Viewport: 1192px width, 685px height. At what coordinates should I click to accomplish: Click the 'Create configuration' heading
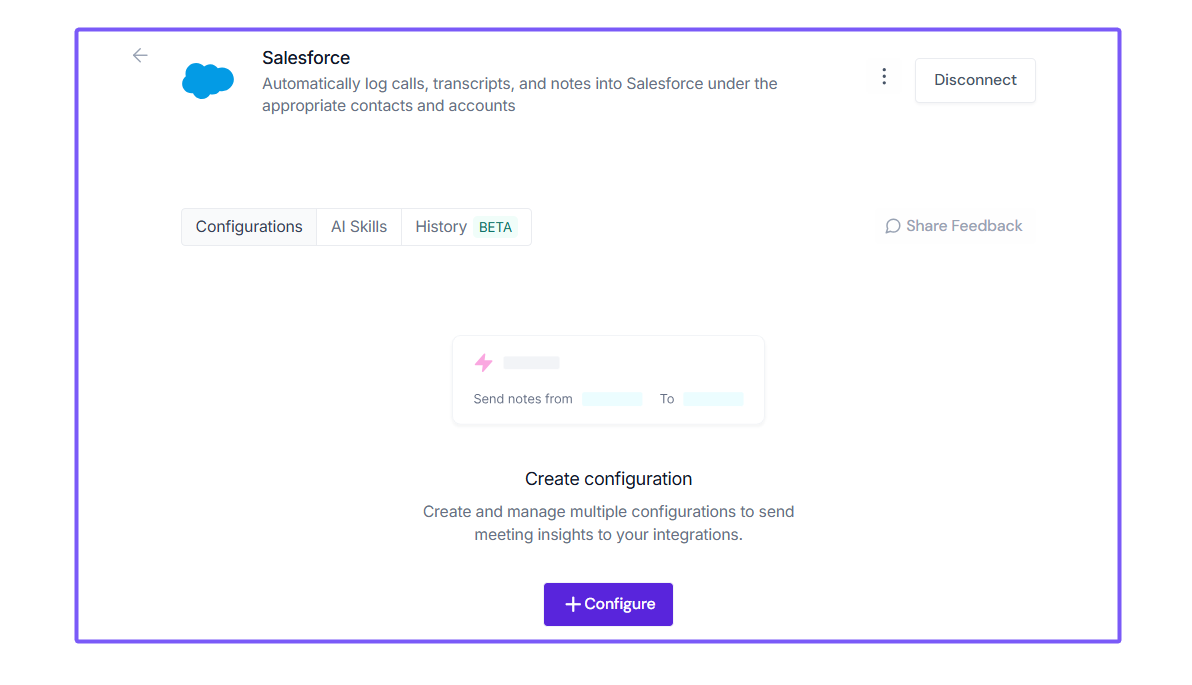pyautogui.click(x=608, y=479)
